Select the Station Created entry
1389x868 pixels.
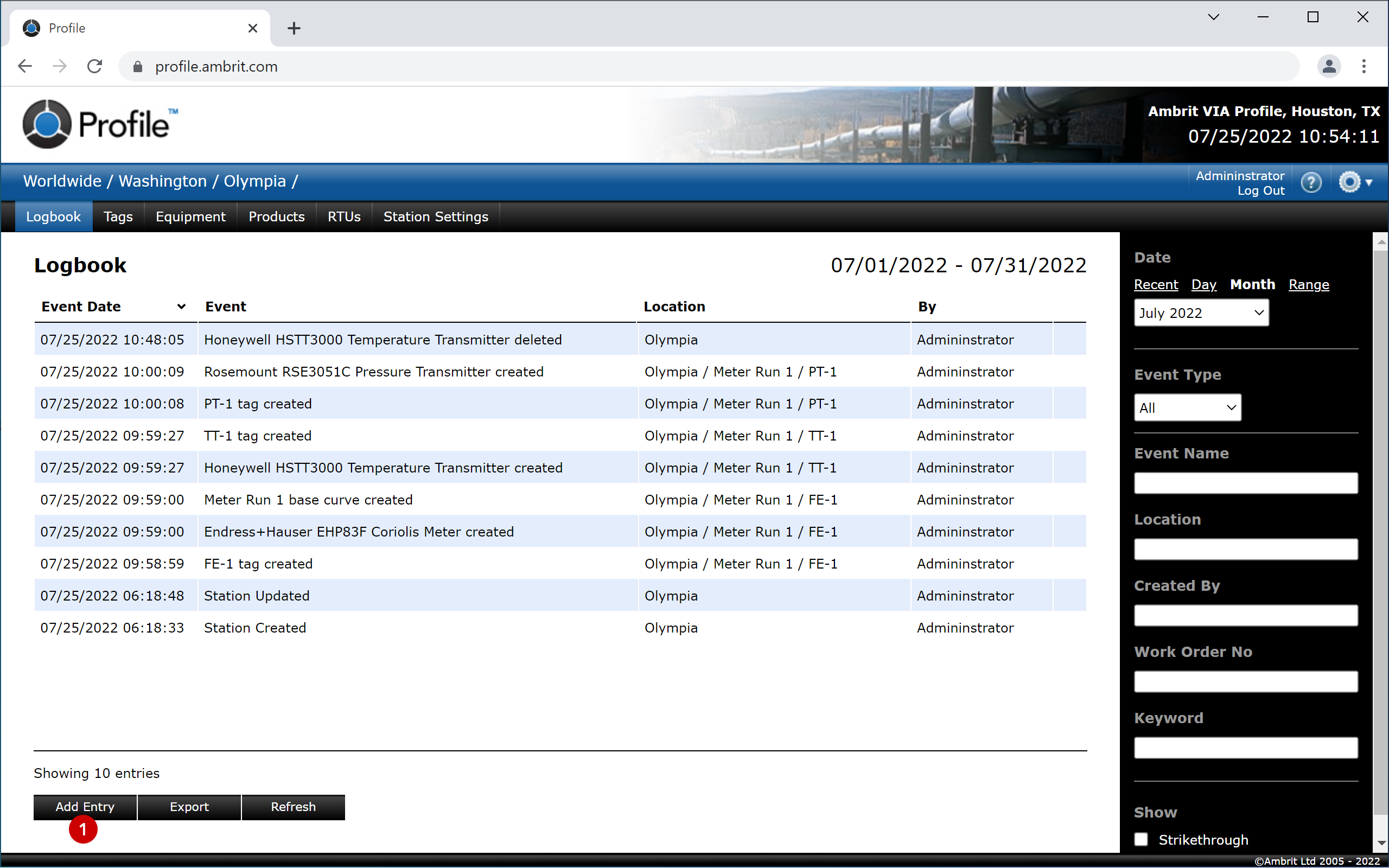[559, 628]
